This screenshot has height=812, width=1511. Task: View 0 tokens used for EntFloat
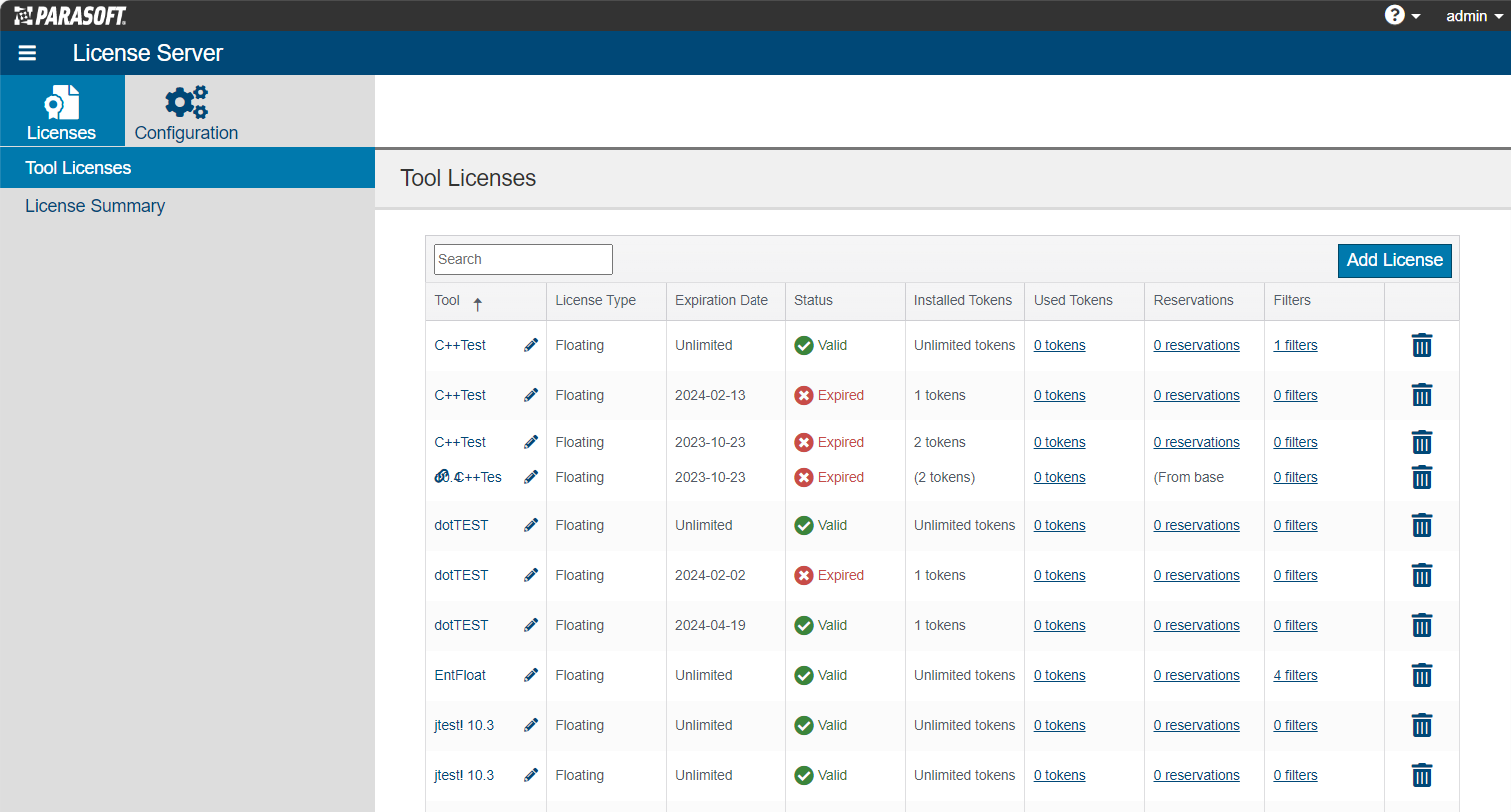1059,675
